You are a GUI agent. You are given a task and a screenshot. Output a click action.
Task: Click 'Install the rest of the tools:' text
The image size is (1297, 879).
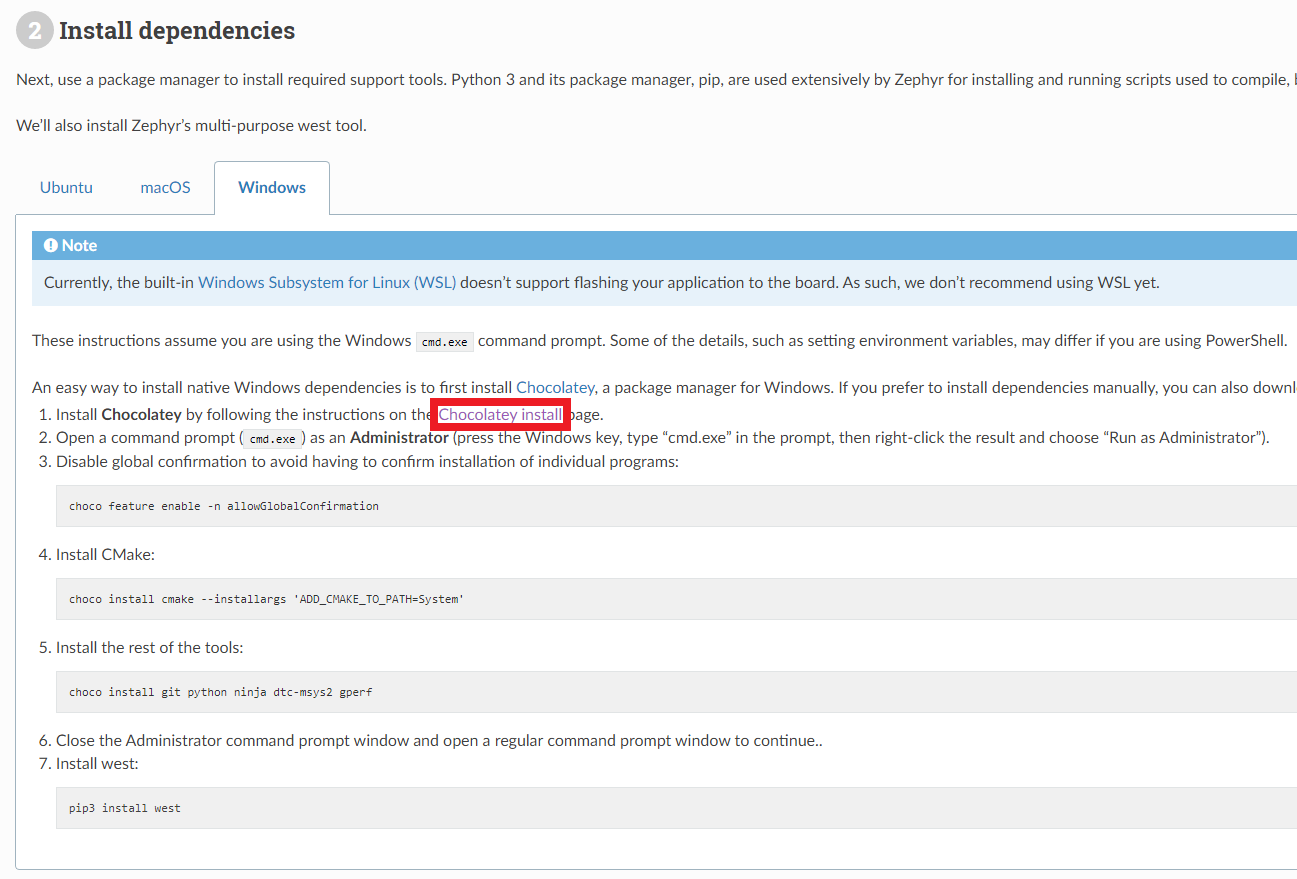tap(149, 647)
